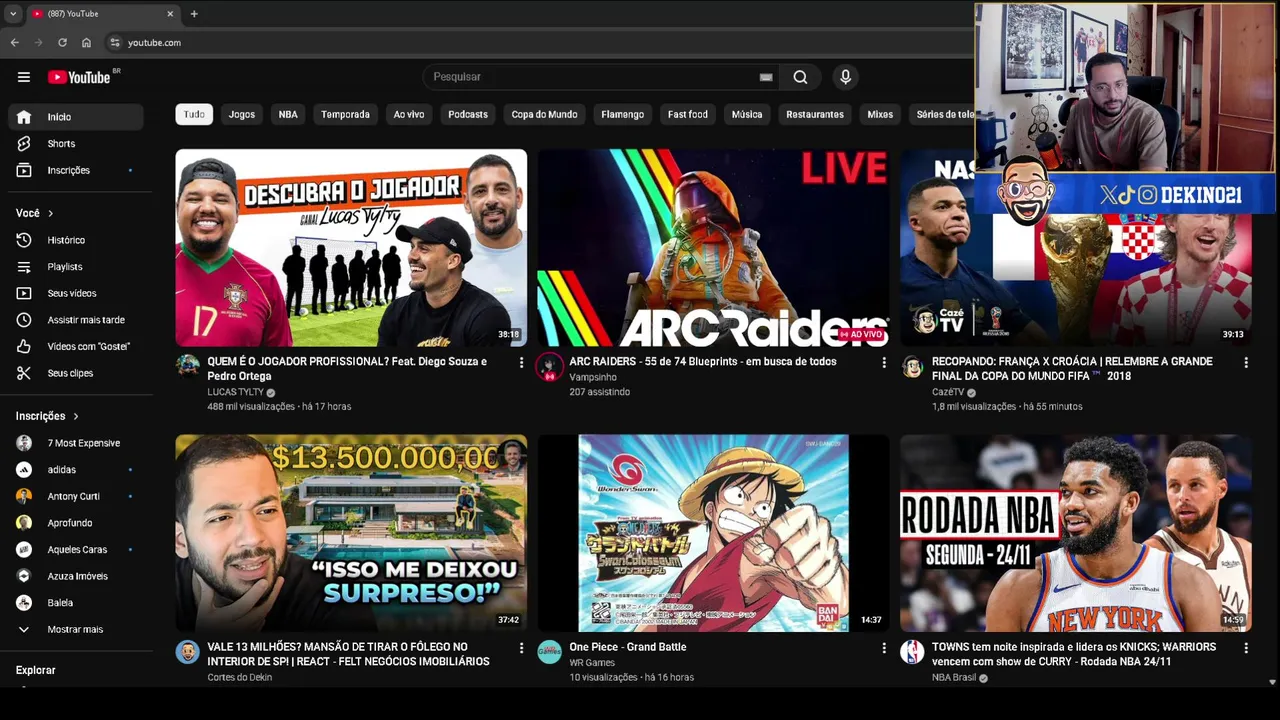Screen dimensions: 1280x720
Task: Select the Restaurantes filter chip
Action: (815, 114)
